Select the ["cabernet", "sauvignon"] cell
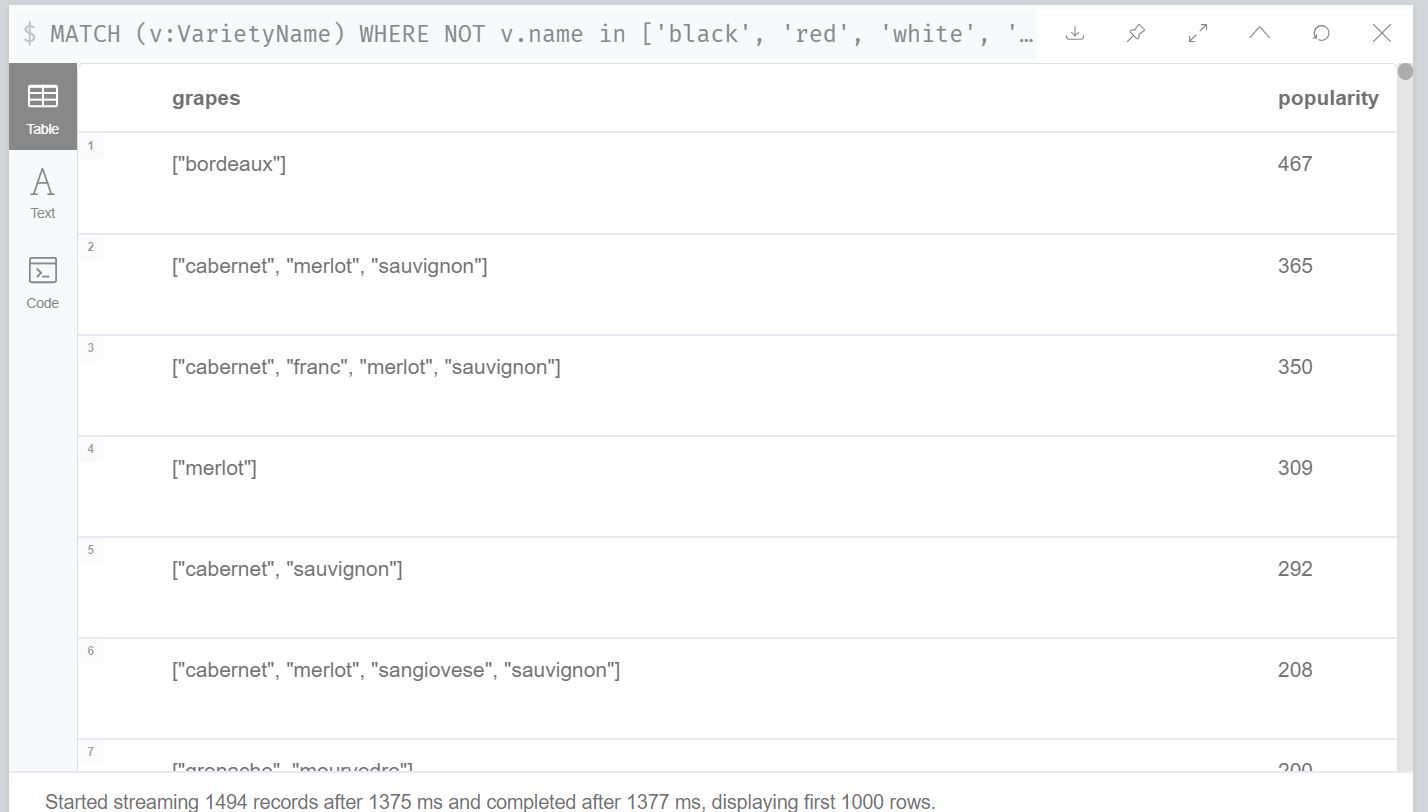 (x=287, y=569)
